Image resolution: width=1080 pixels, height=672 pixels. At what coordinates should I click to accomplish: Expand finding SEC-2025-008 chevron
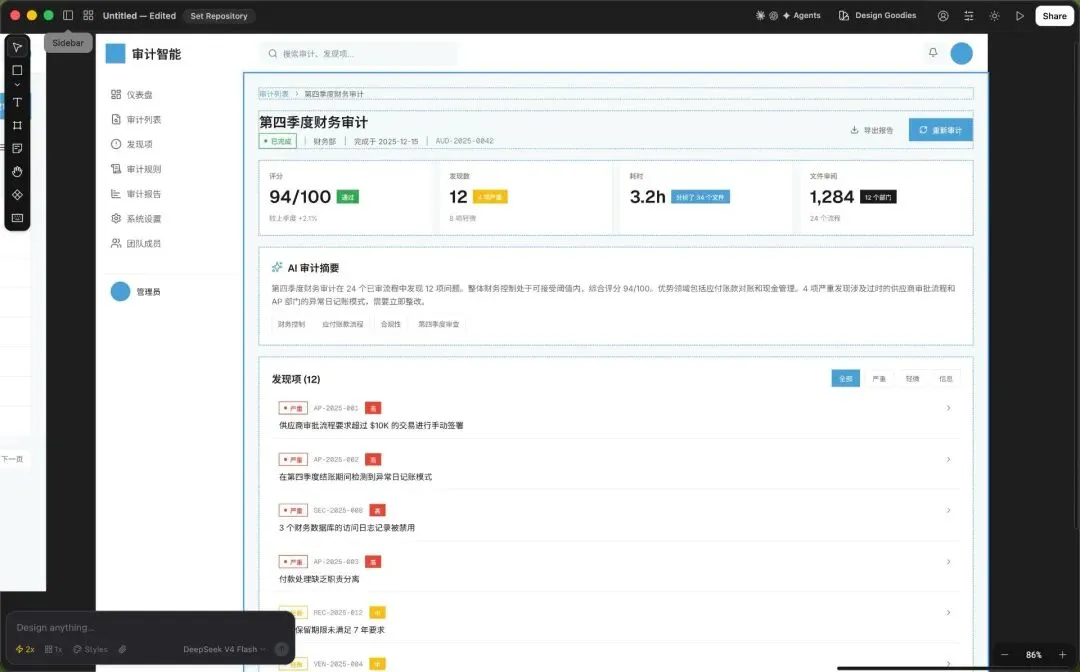[x=948, y=510]
